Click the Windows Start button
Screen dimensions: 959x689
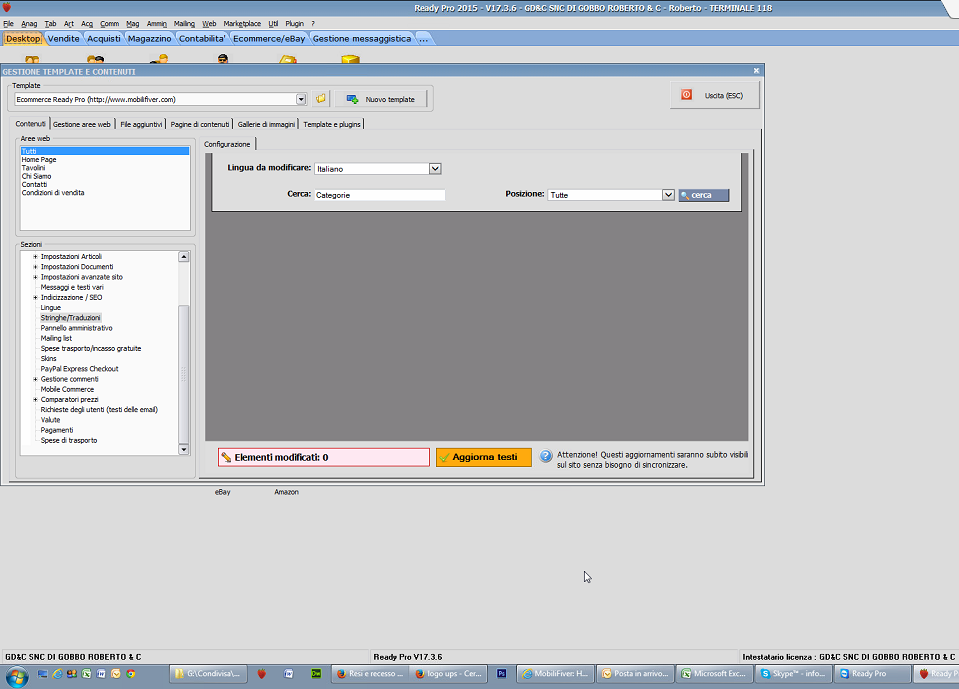(x=17, y=676)
